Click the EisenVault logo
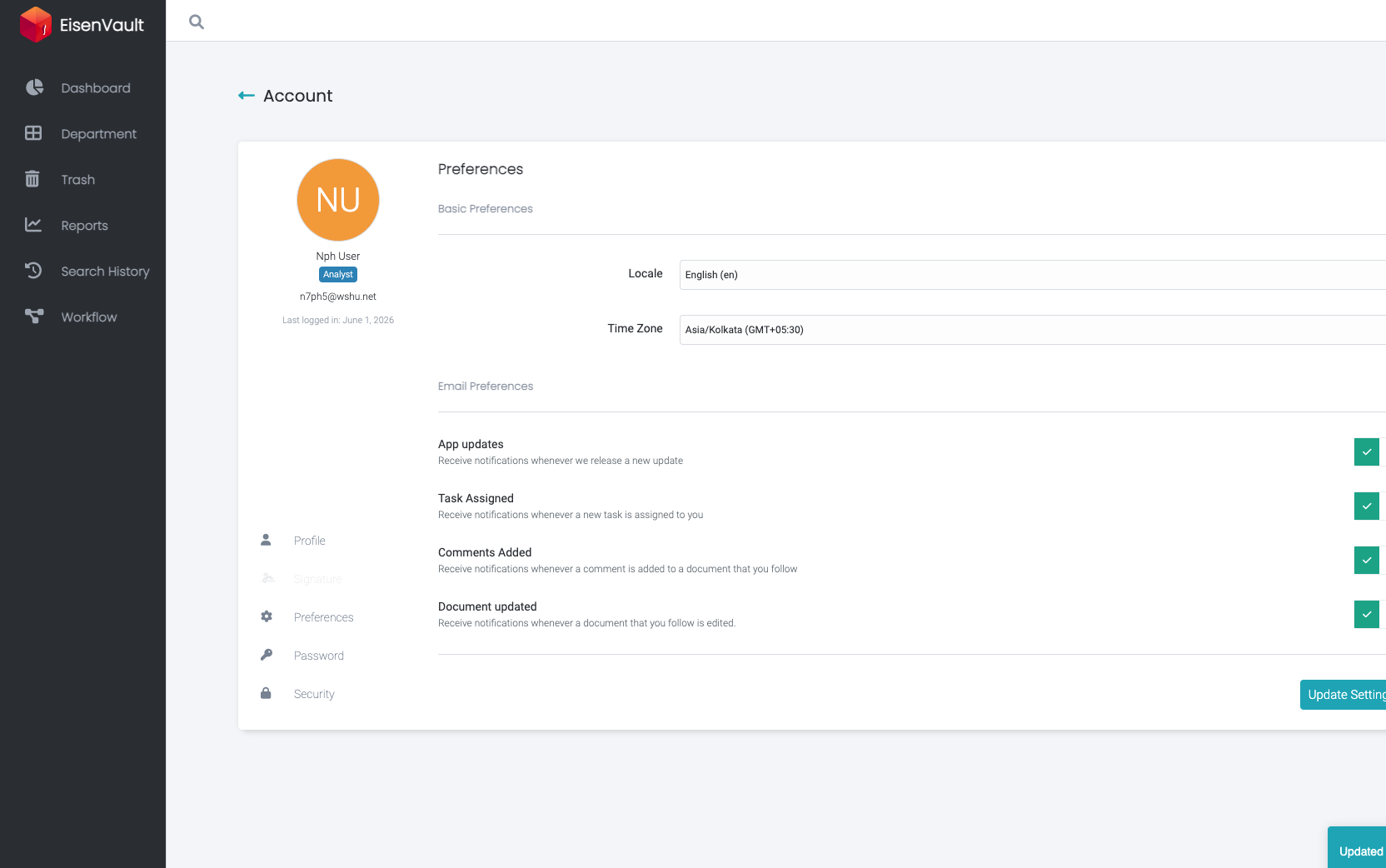This screenshot has height=868, width=1386. (82, 24)
